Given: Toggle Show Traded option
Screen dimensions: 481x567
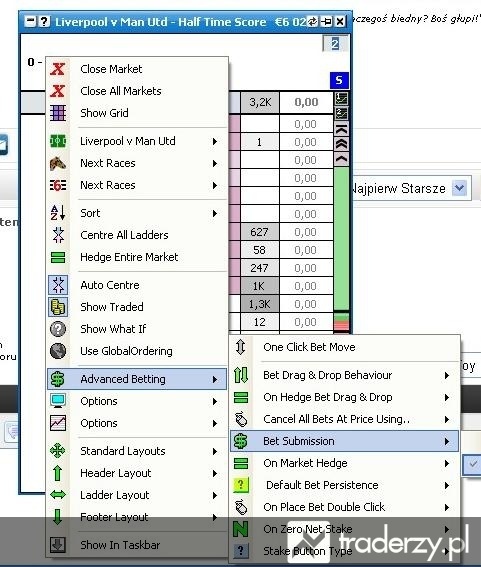Looking at the screenshot, I should point(137,307).
